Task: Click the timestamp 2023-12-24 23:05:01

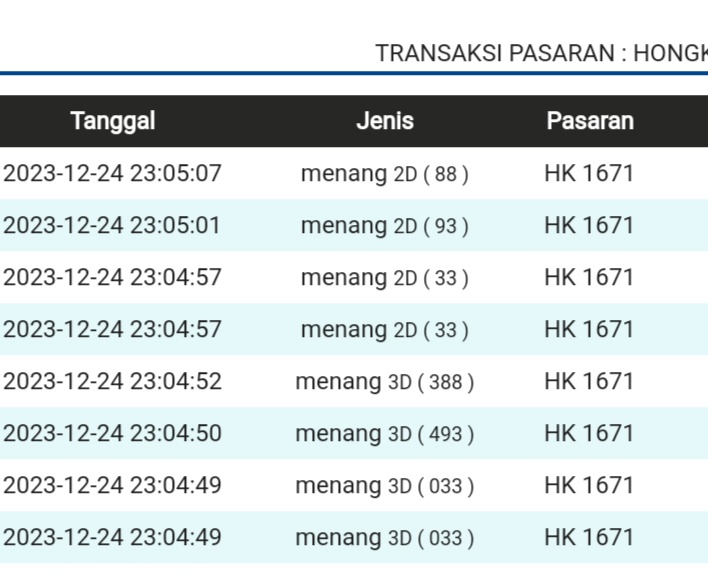Action: click(112, 225)
